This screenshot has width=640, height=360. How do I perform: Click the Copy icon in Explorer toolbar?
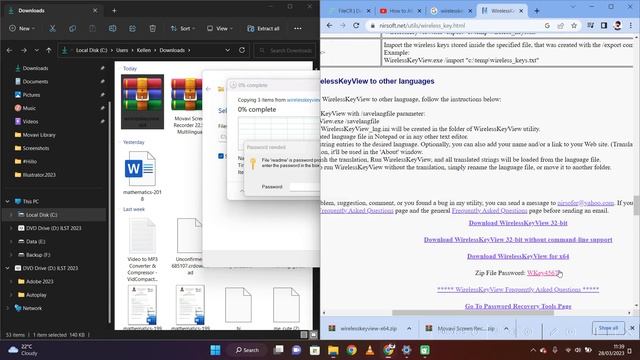click(x=72, y=29)
